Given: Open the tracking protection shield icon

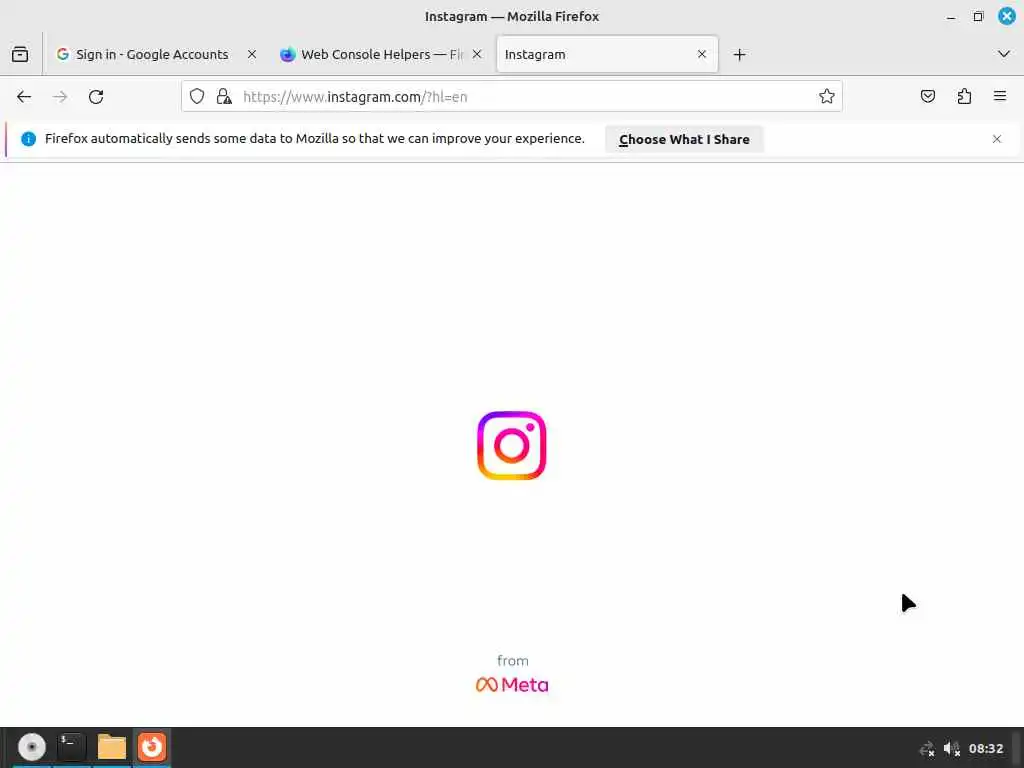Looking at the screenshot, I should [197, 97].
